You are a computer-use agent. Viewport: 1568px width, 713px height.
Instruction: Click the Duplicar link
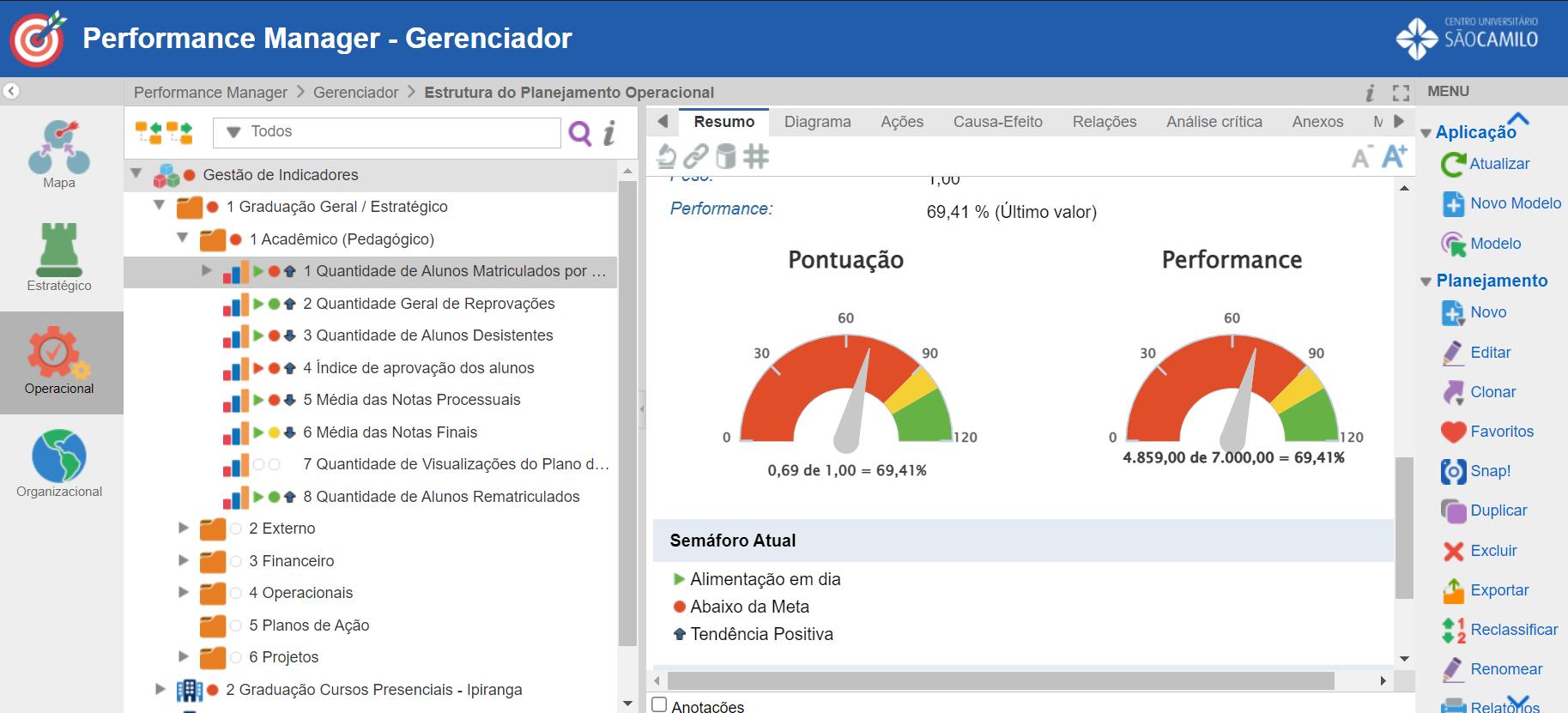pos(1498,511)
